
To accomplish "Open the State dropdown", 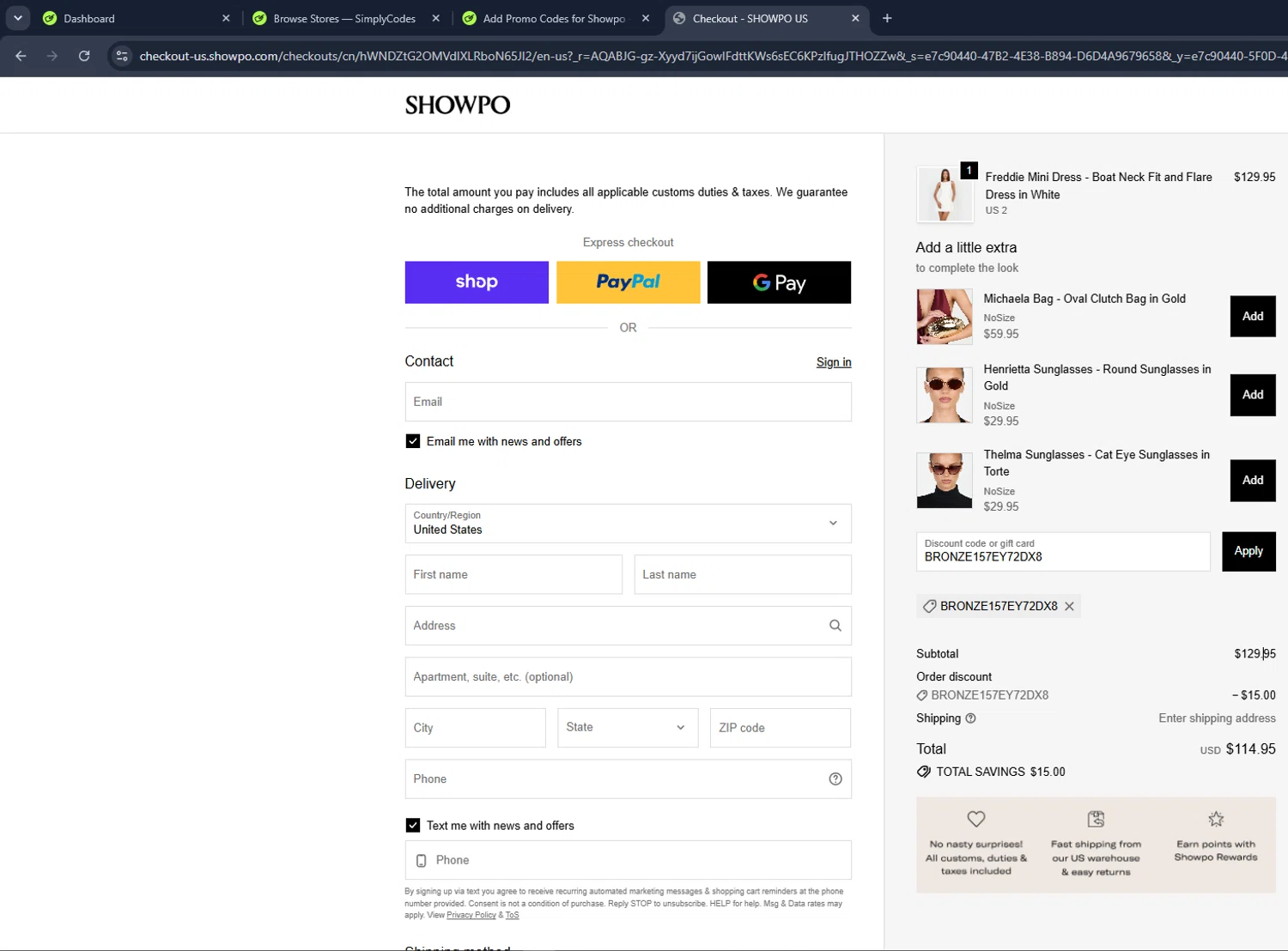I will click(x=628, y=728).
